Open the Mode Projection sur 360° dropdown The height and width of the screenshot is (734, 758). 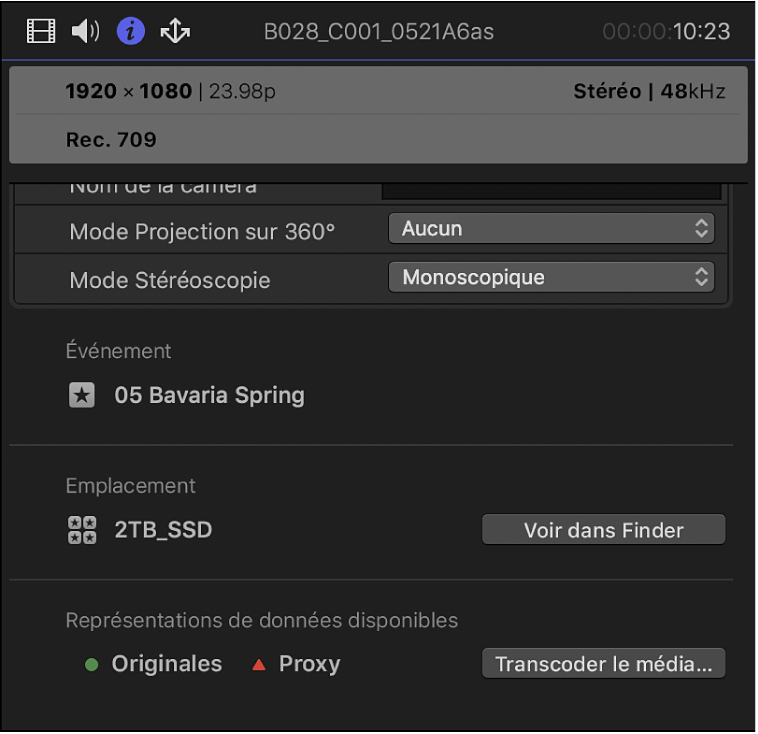pyautogui.click(x=551, y=229)
